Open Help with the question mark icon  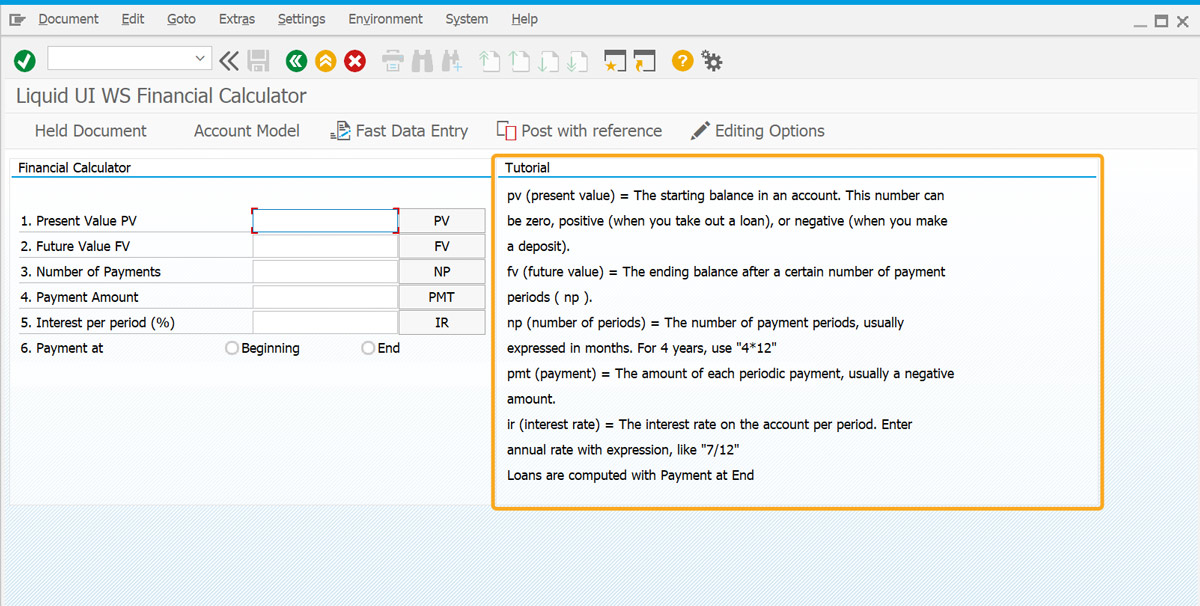[x=682, y=61]
